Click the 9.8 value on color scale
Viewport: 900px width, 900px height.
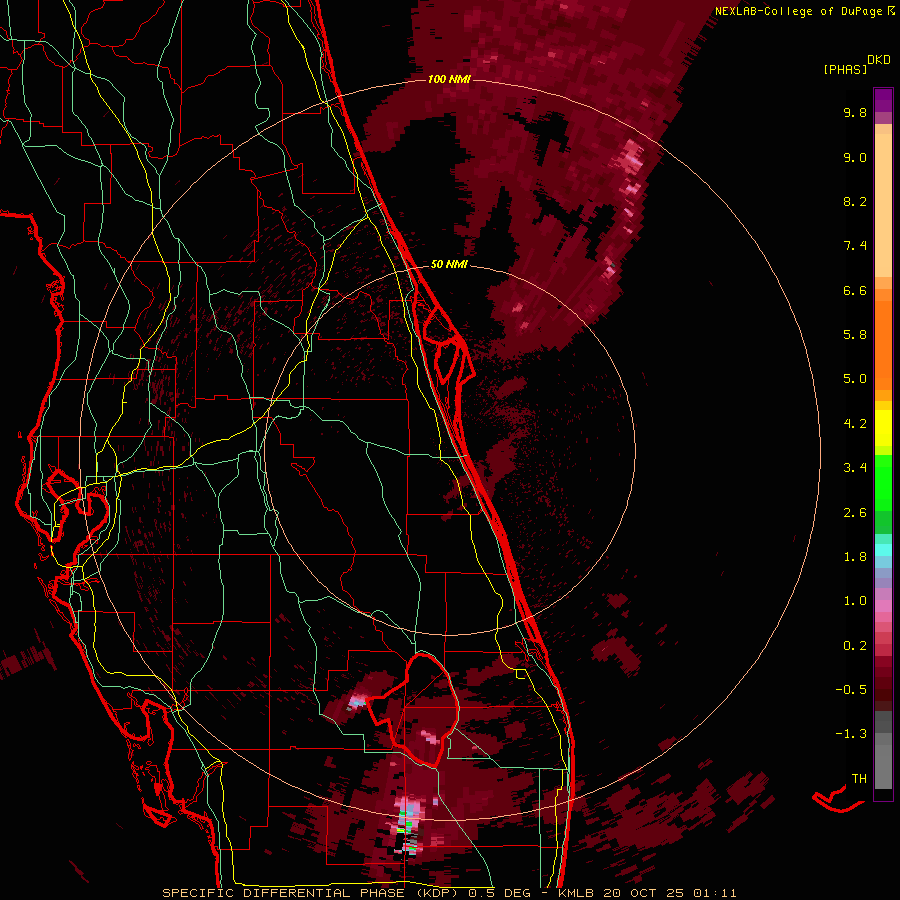(x=855, y=112)
